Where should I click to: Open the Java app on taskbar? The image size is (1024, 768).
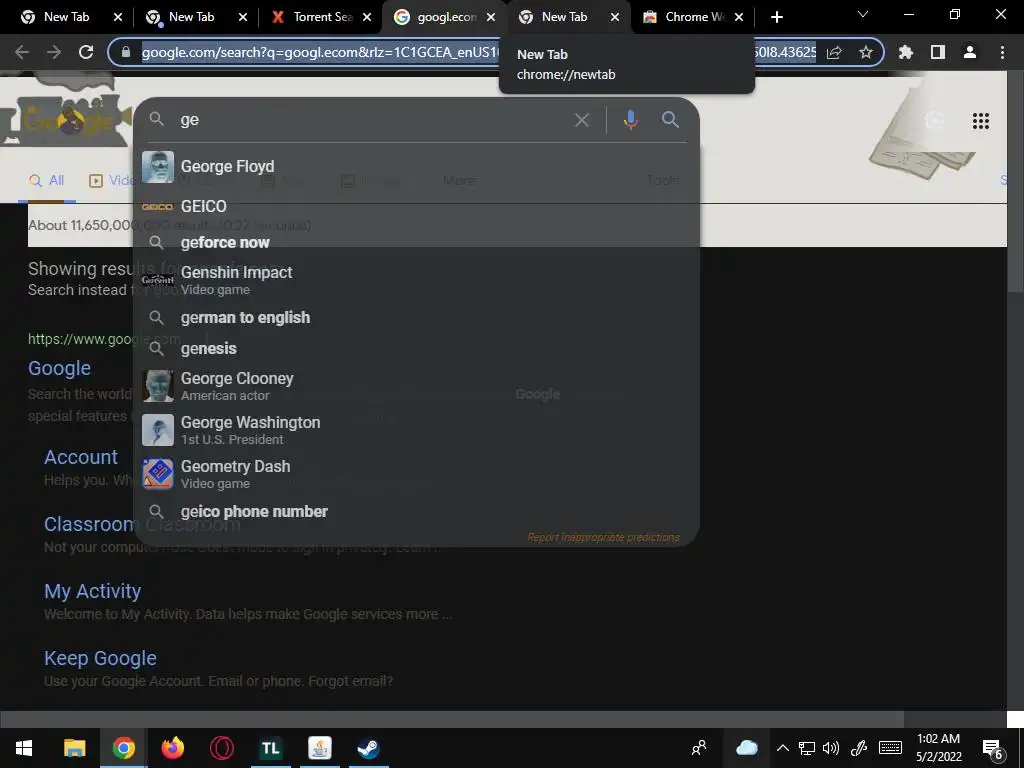[x=319, y=748]
